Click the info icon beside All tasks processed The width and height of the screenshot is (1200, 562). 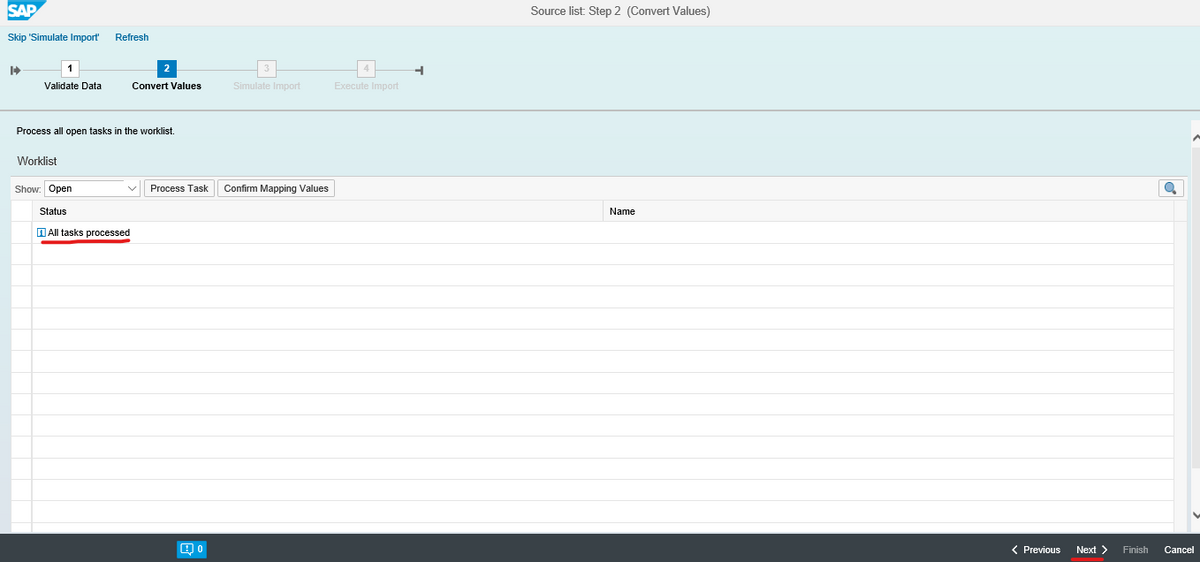click(41, 233)
